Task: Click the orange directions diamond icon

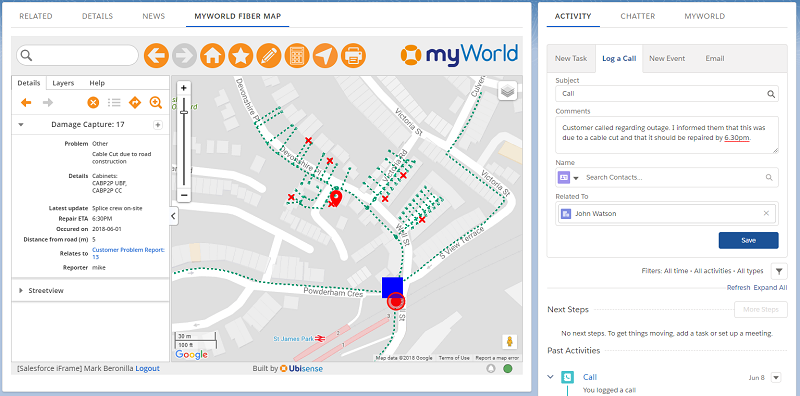Action: click(x=135, y=103)
